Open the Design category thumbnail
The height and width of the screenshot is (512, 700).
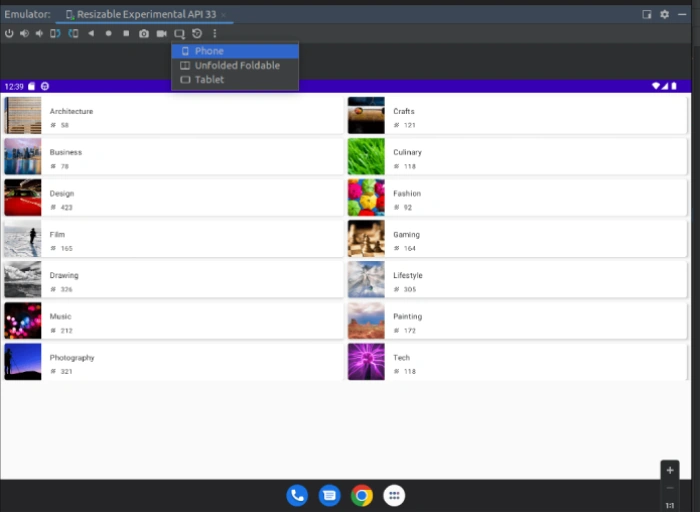click(23, 197)
